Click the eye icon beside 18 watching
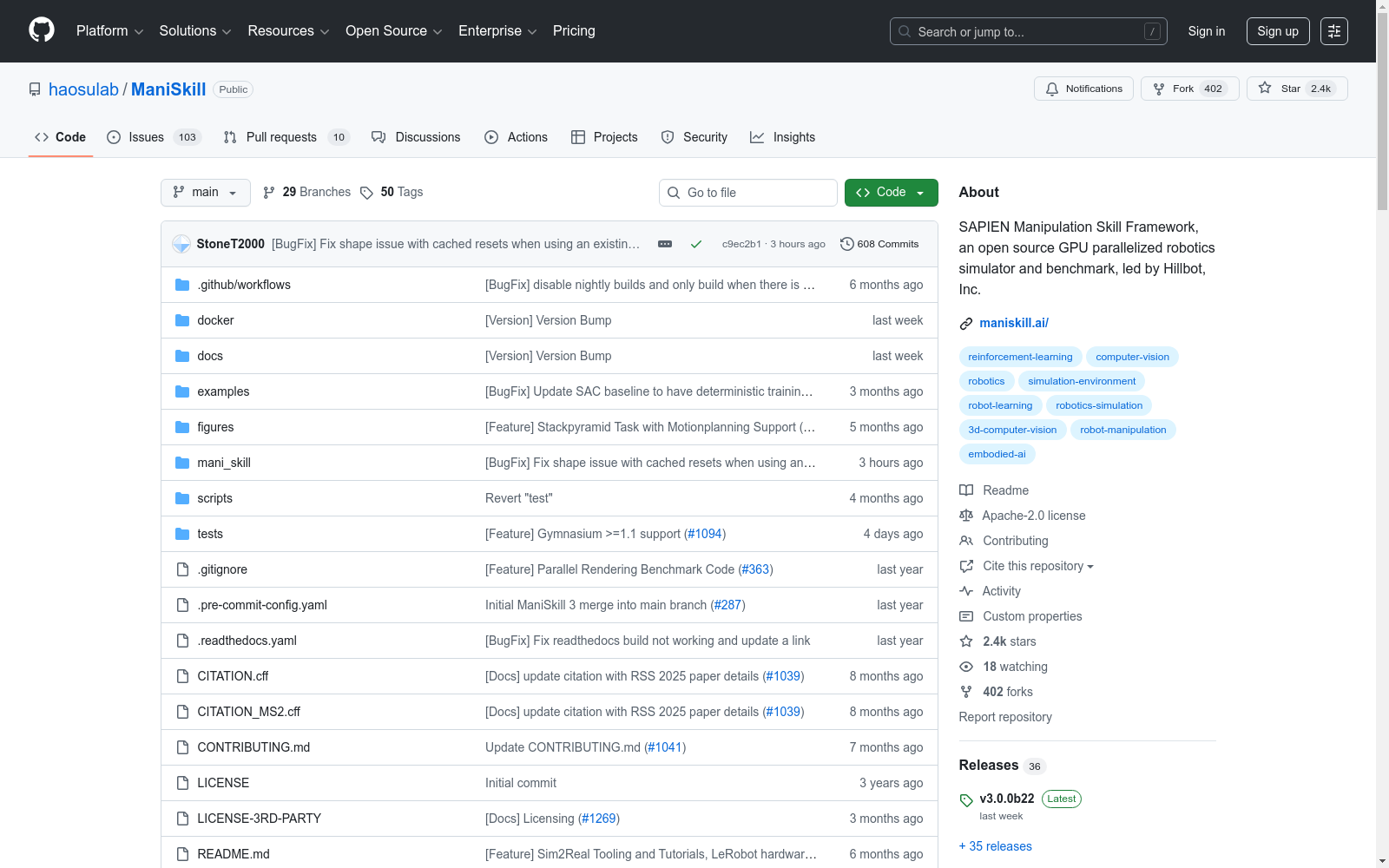 pos(966,667)
